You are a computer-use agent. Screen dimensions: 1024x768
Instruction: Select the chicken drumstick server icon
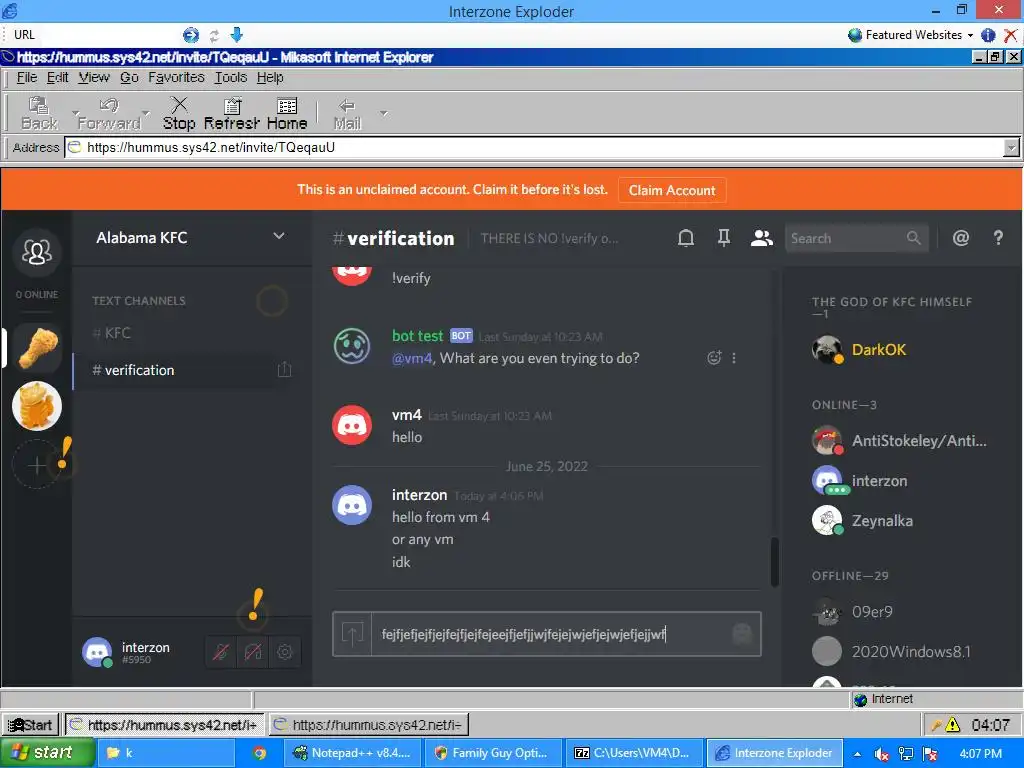tap(37, 348)
